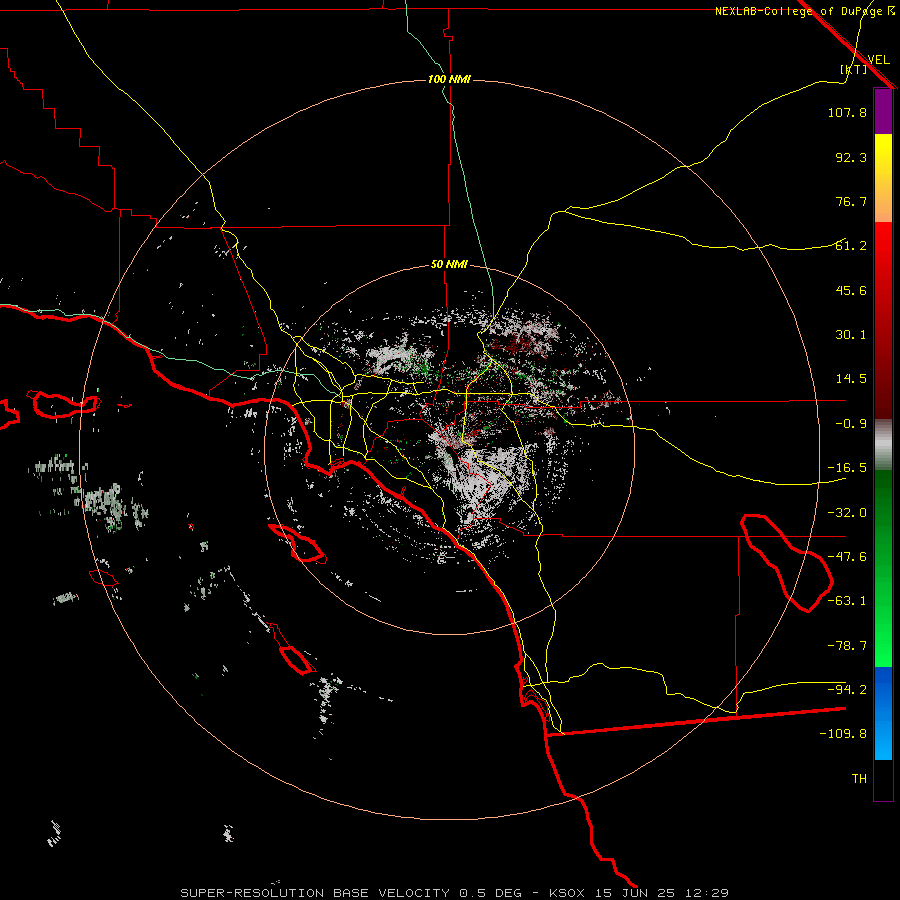Image resolution: width=900 pixels, height=900 pixels.
Task: Click the Super-Resolution Base Velocity caption
Action: point(455,893)
